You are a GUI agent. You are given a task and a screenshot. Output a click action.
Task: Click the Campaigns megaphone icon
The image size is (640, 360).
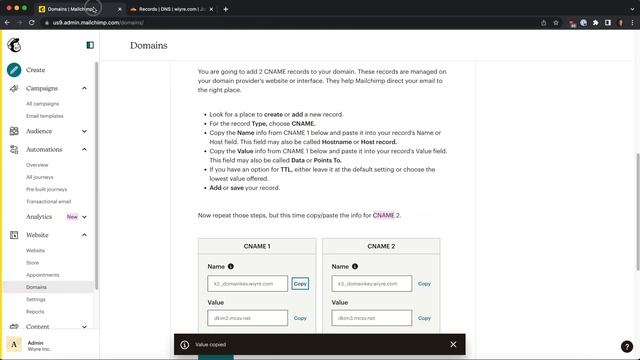[14, 88]
